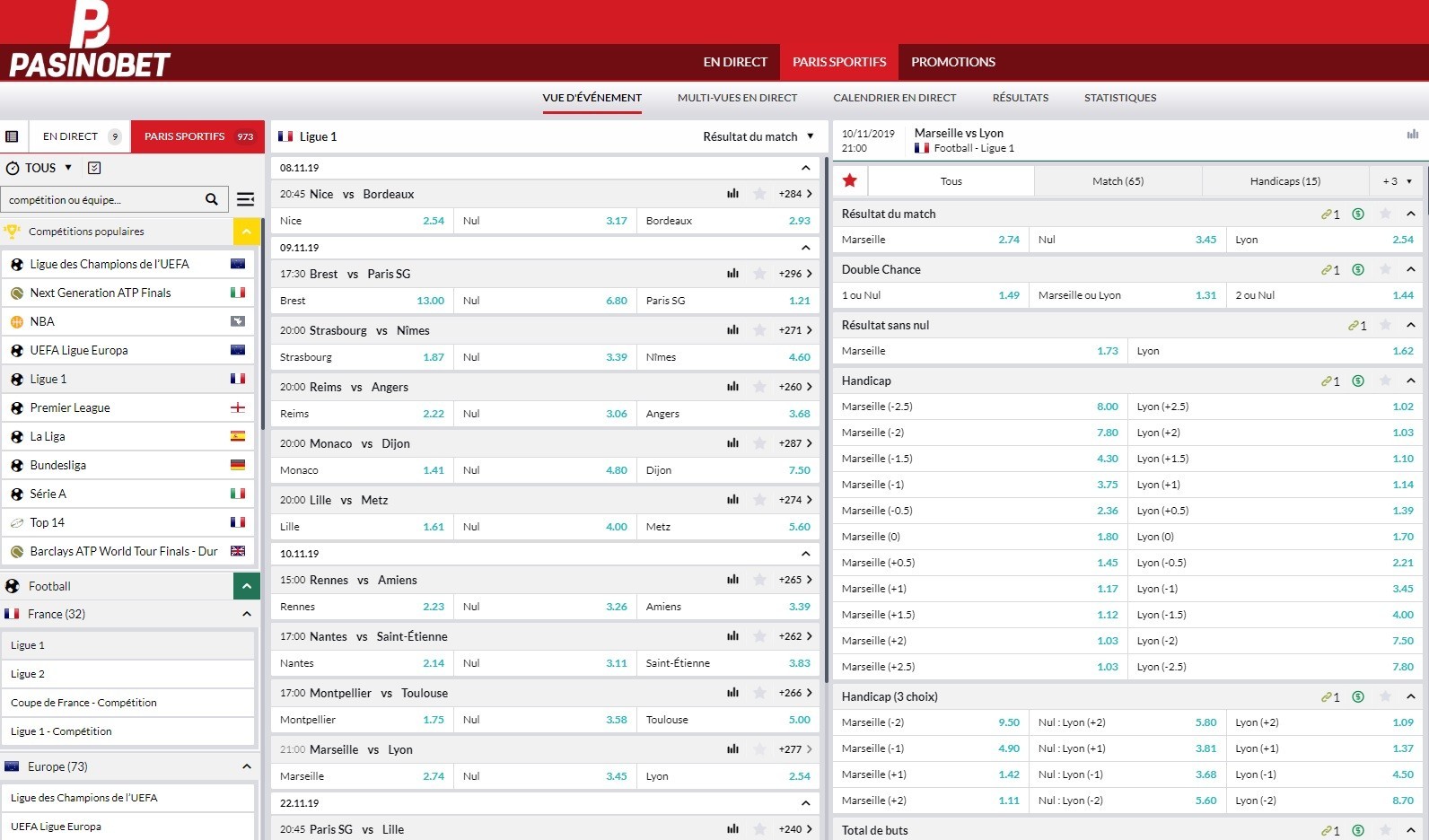1429x840 pixels.
Task: Toggle favorite star for Reims vs Angers
Action: pos(760,387)
